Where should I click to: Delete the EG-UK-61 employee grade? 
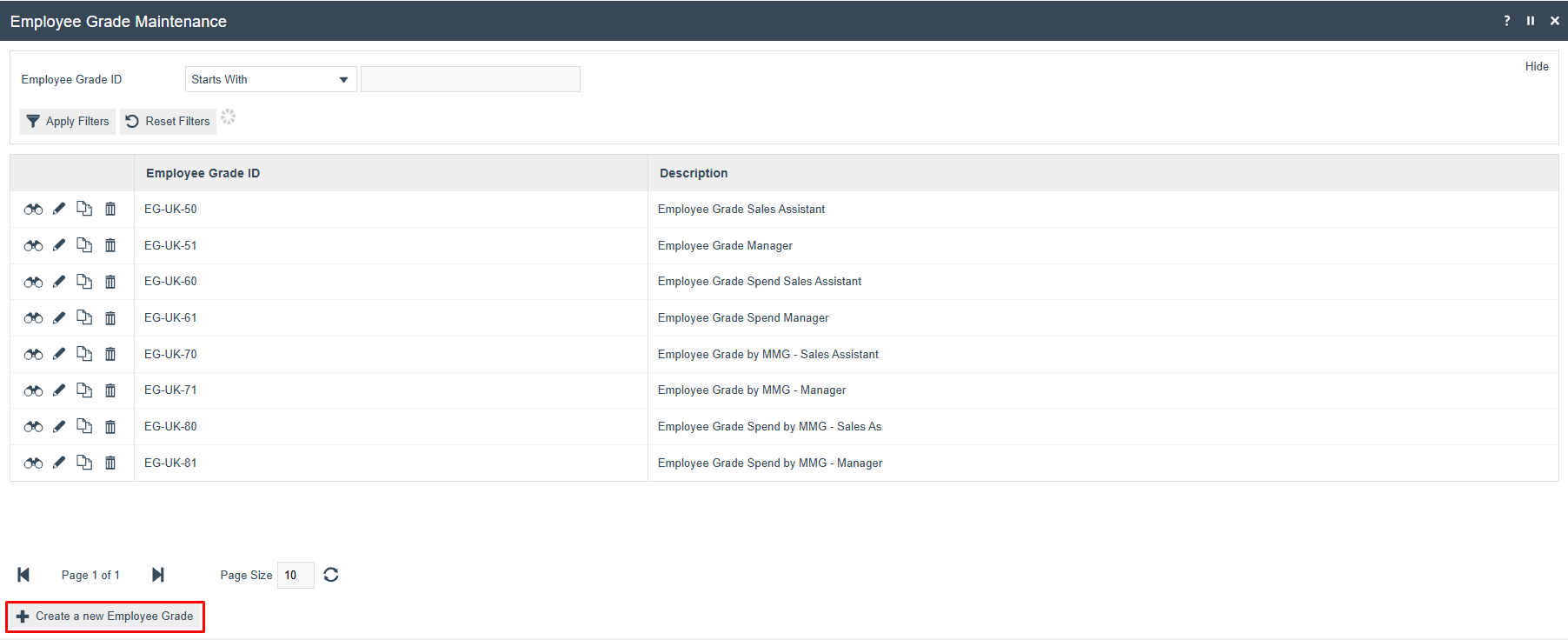click(x=110, y=317)
